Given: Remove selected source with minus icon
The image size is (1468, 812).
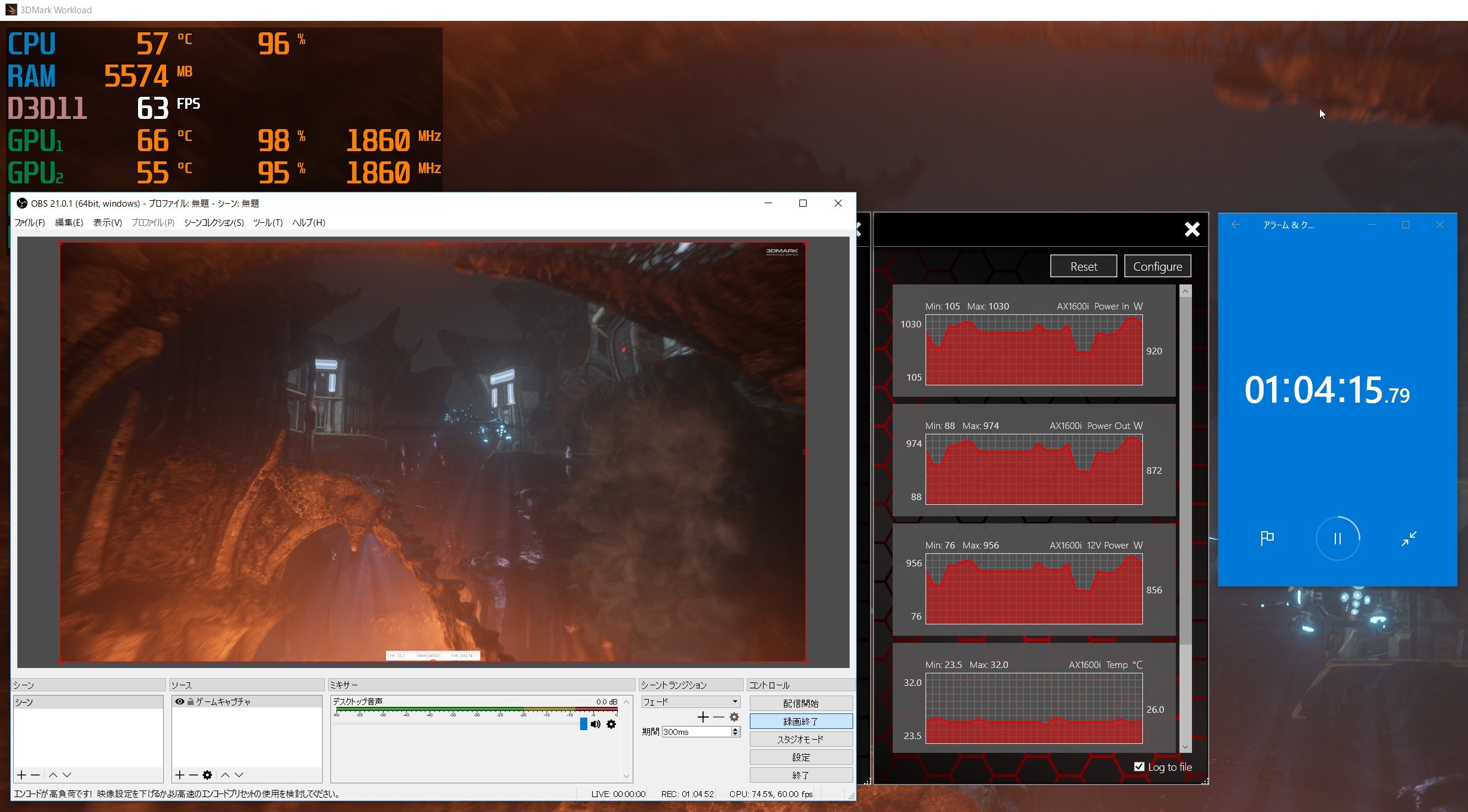Looking at the screenshot, I should coord(193,775).
